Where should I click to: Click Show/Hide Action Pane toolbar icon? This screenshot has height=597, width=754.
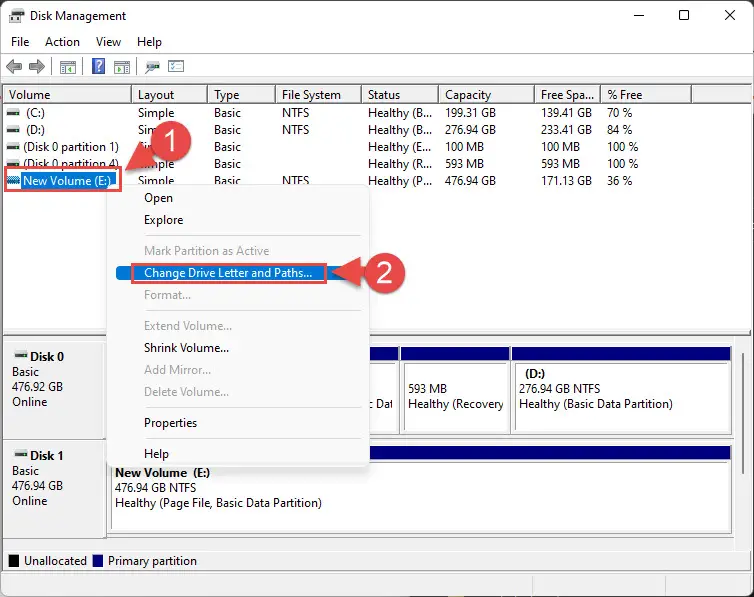tap(122, 67)
